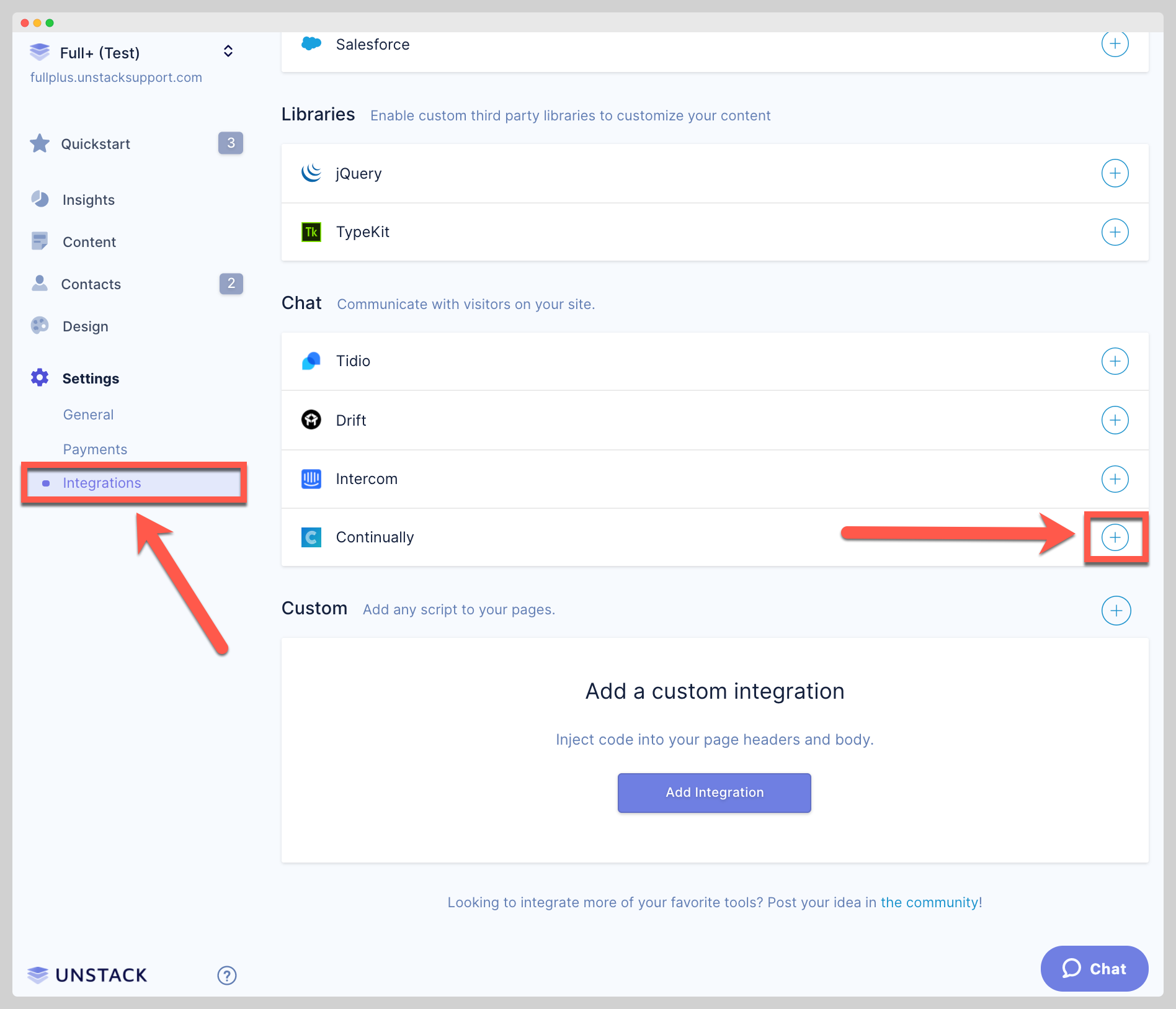Click the plus icon beside Intercom
1176x1009 pixels.
pyautogui.click(x=1115, y=479)
